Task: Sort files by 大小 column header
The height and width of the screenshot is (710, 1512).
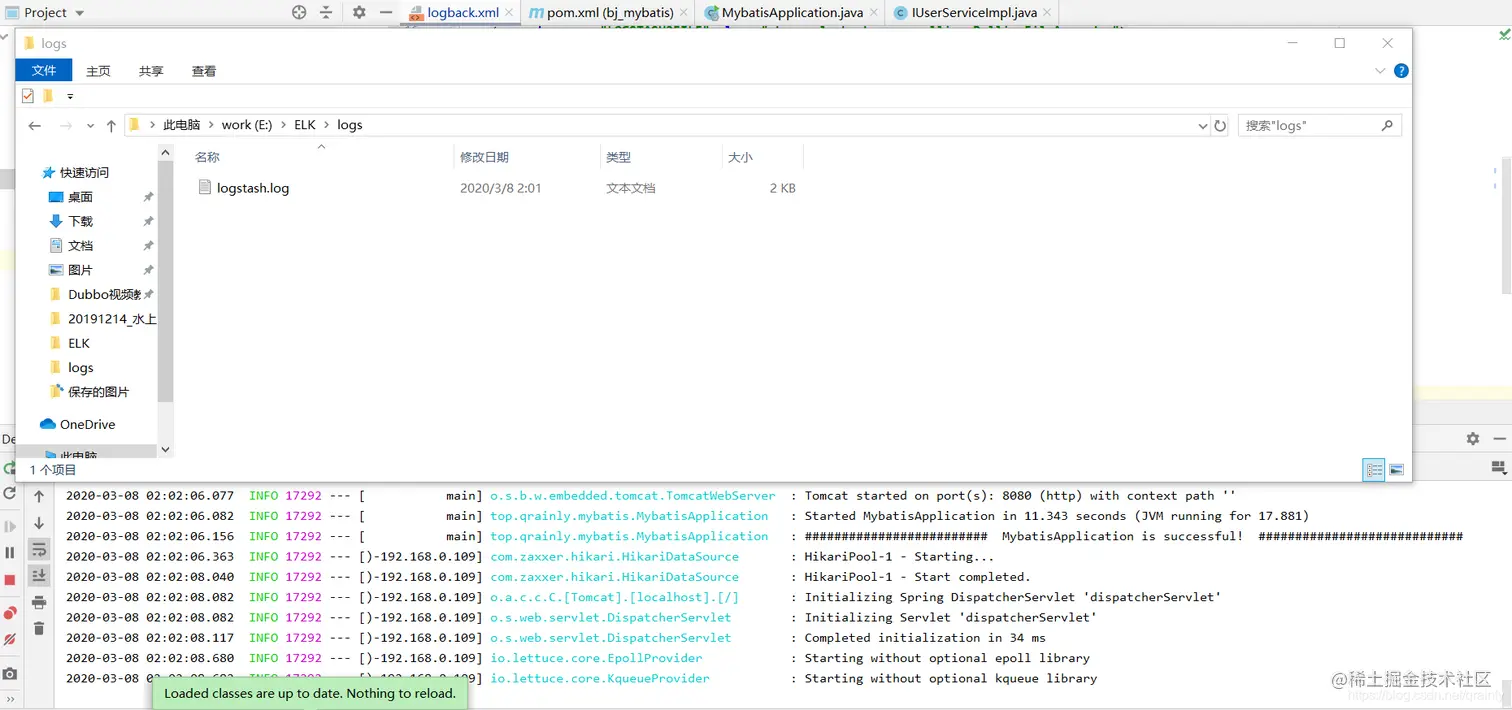Action: click(x=740, y=157)
